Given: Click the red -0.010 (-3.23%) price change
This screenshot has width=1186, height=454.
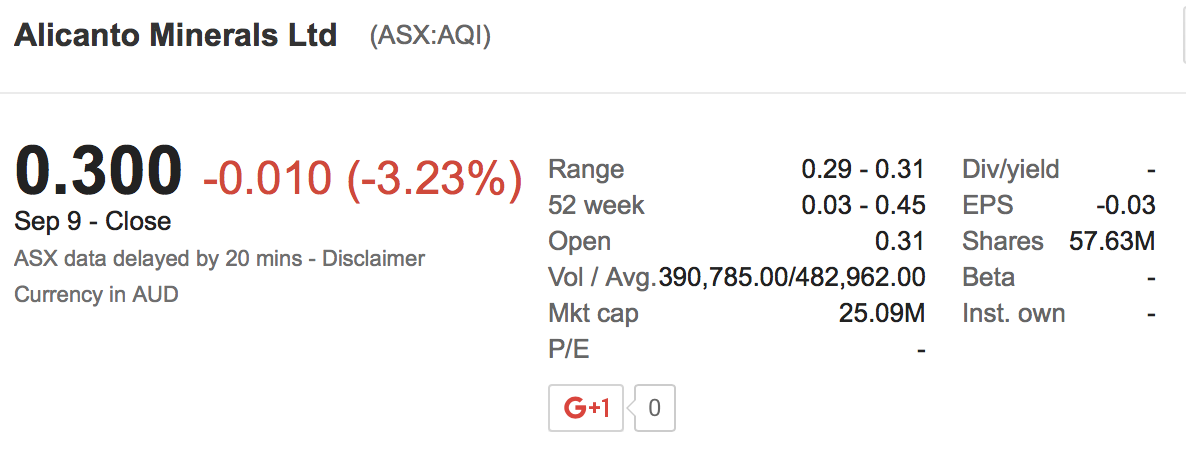Looking at the screenshot, I should click(x=362, y=178).
